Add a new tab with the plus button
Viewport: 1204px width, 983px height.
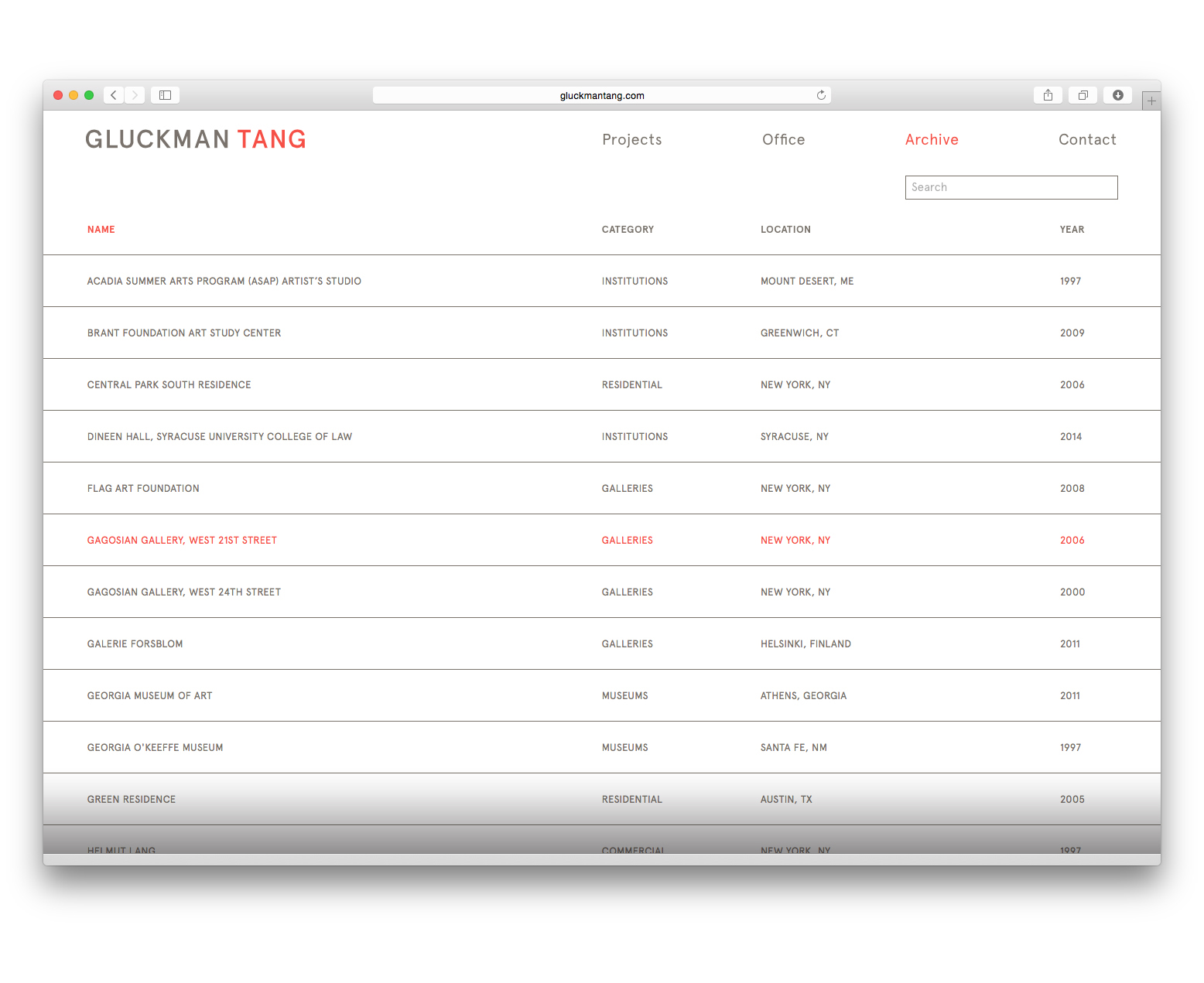[x=1151, y=101]
